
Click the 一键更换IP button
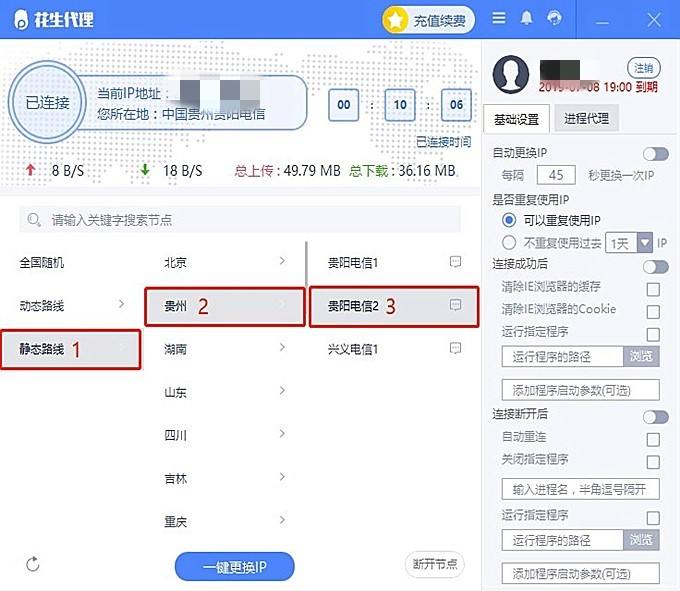(235, 566)
